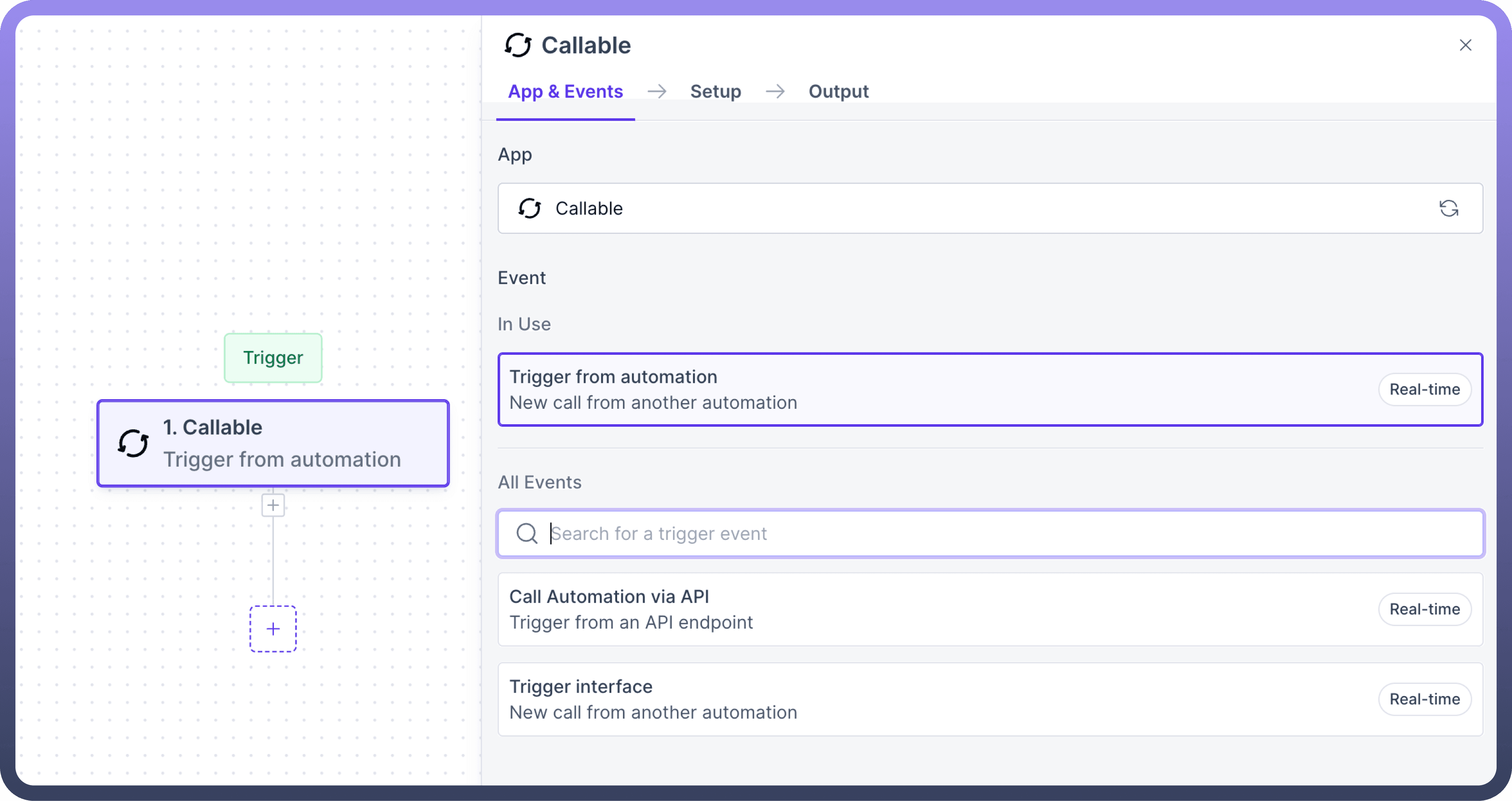This screenshot has width=1512, height=801.
Task: Select the App & Events tab
Action: [x=565, y=91]
